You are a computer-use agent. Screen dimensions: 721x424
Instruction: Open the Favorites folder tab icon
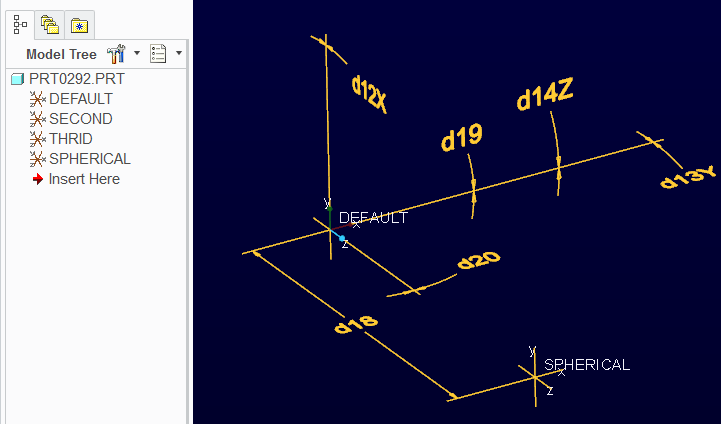tap(80, 25)
